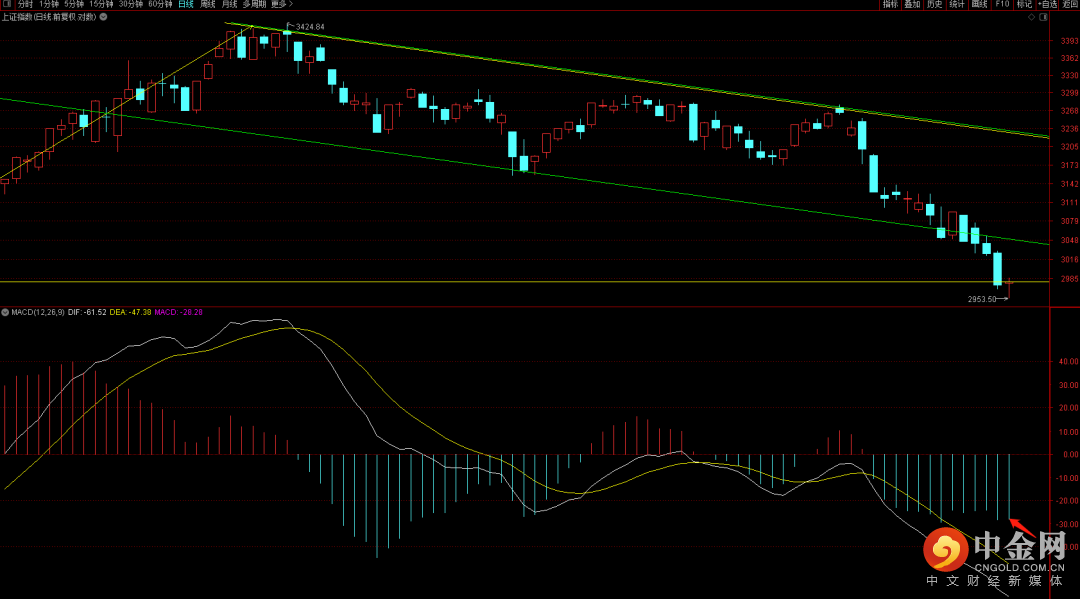Select the 30分钟 period
The image size is (1080, 599).
click(131, 4)
